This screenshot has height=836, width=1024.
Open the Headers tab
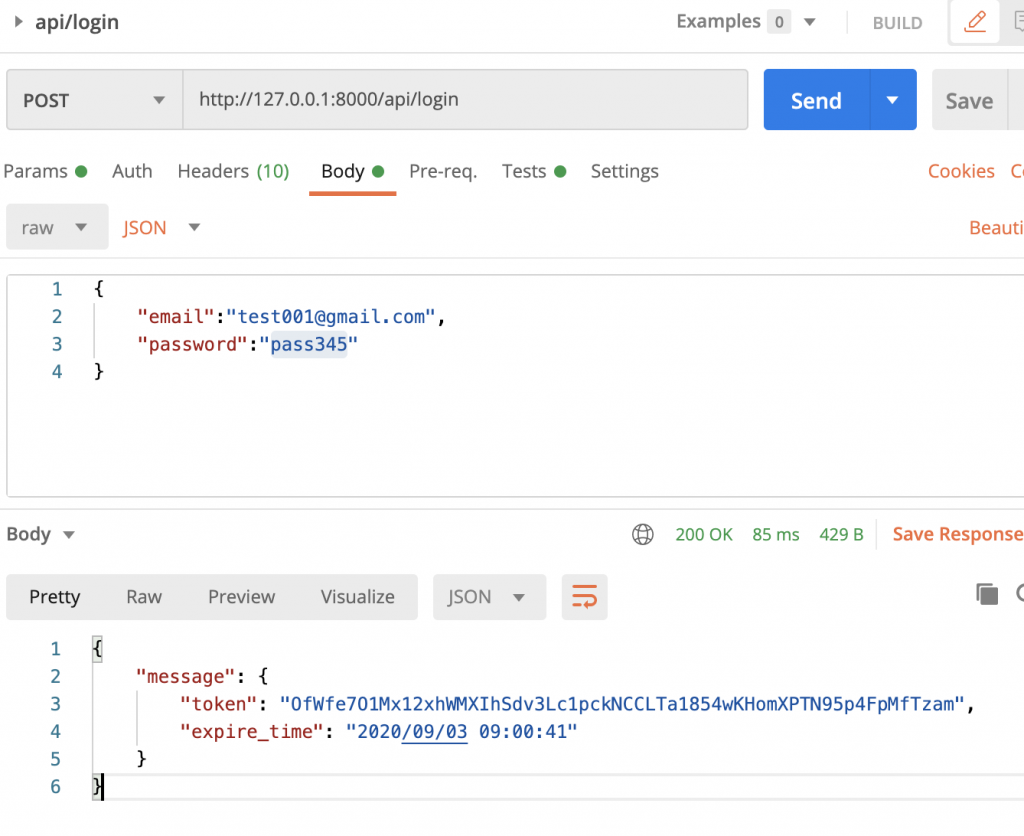coord(233,171)
